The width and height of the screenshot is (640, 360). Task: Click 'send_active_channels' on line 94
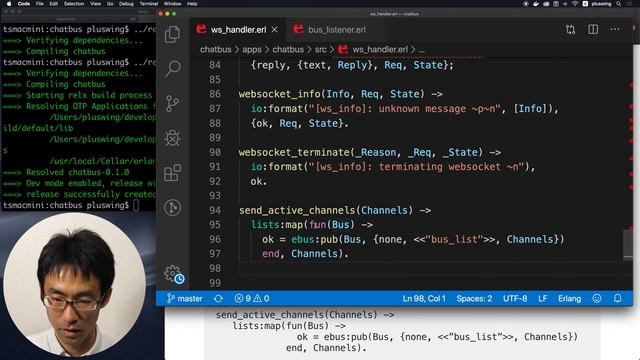297,210
